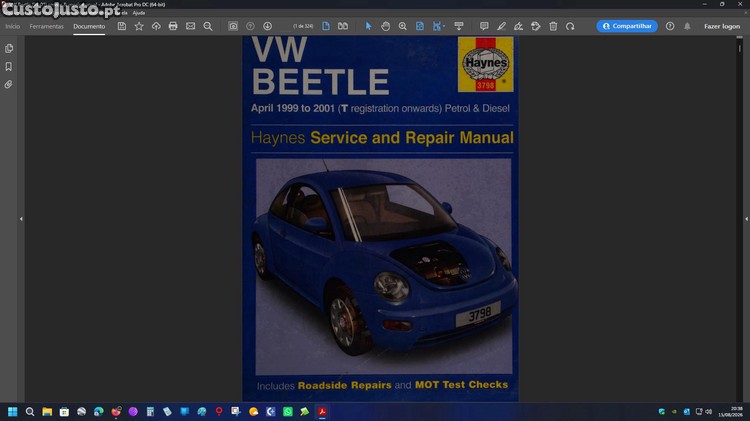Activate the snapshot camera tool
750x421 pixels.
pyautogui.click(x=233, y=26)
